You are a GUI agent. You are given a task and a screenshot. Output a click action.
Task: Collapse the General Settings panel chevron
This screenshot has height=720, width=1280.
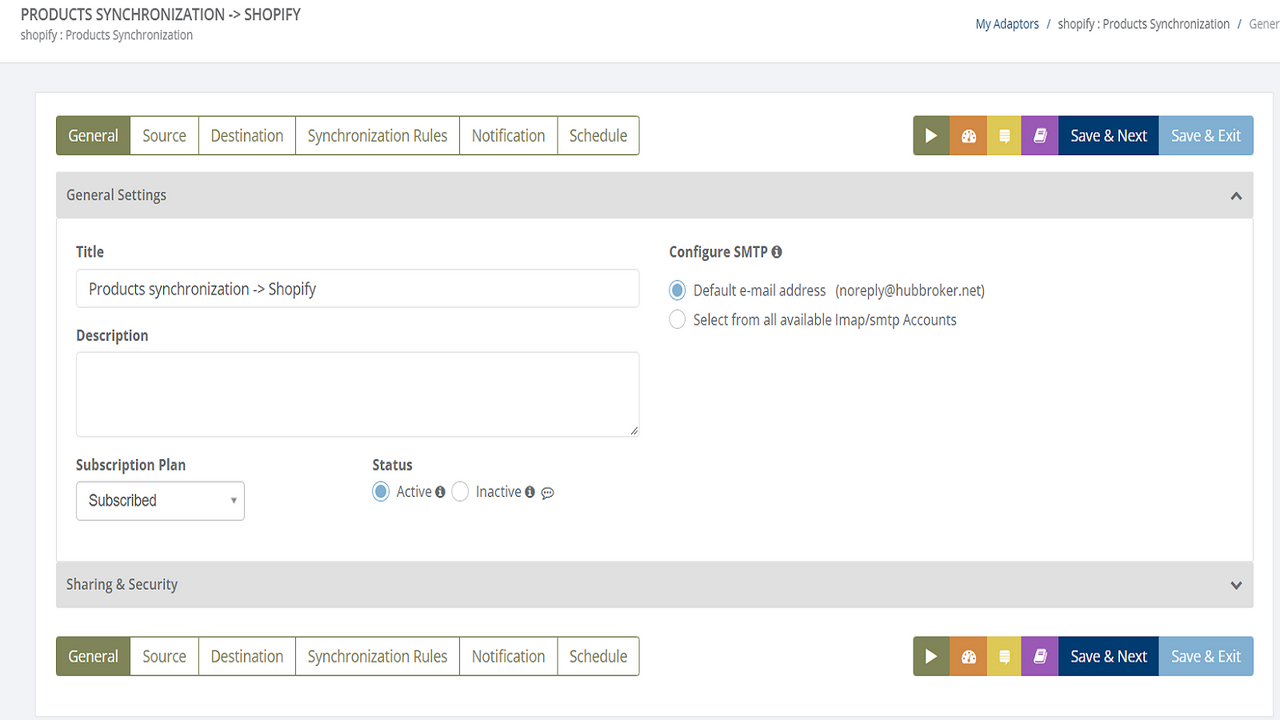coord(1236,196)
